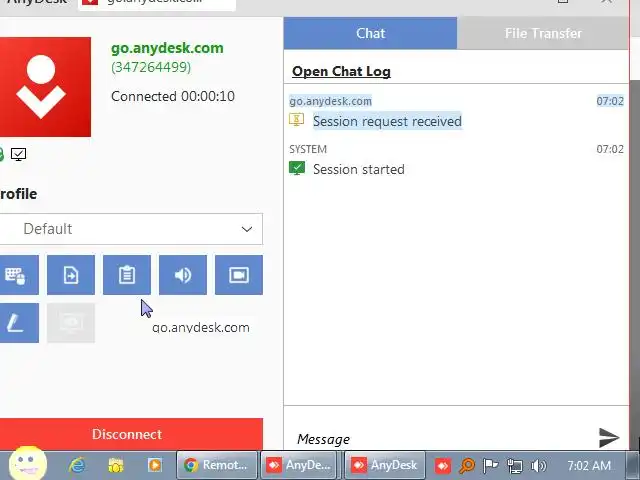Image resolution: width=640 pixels, height=480 pixels.
Task: Open the Default profile dropdown
Action: [131, 229]
